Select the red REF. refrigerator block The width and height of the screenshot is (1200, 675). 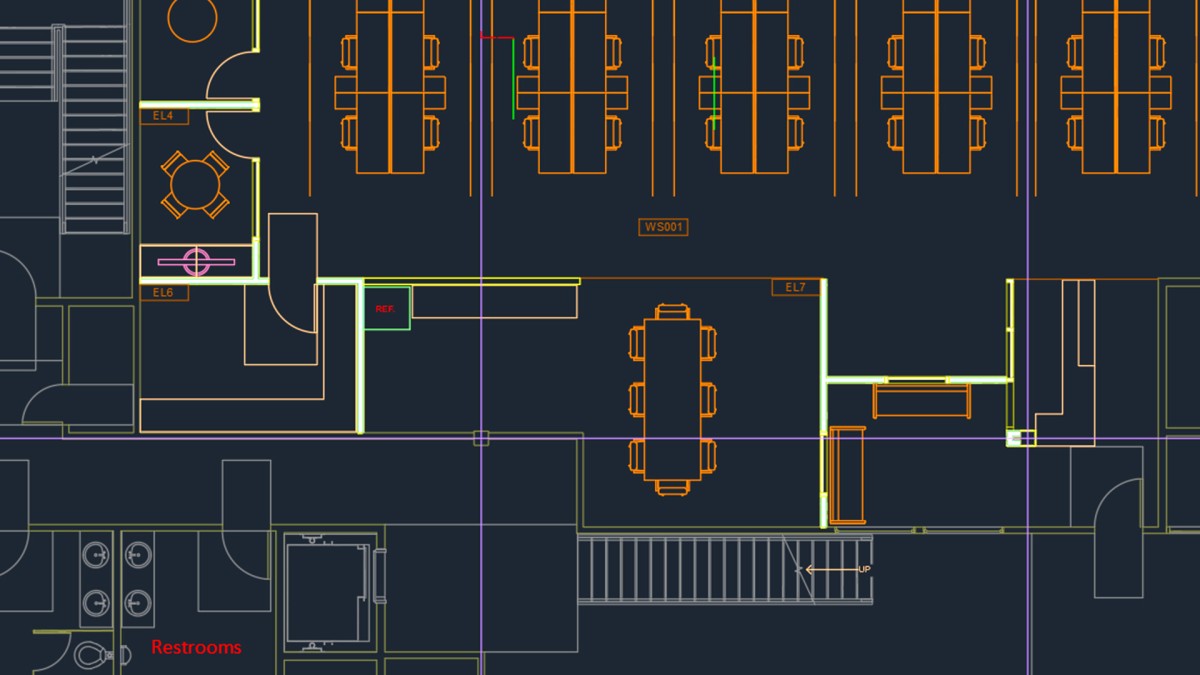(x=386, y=309)
